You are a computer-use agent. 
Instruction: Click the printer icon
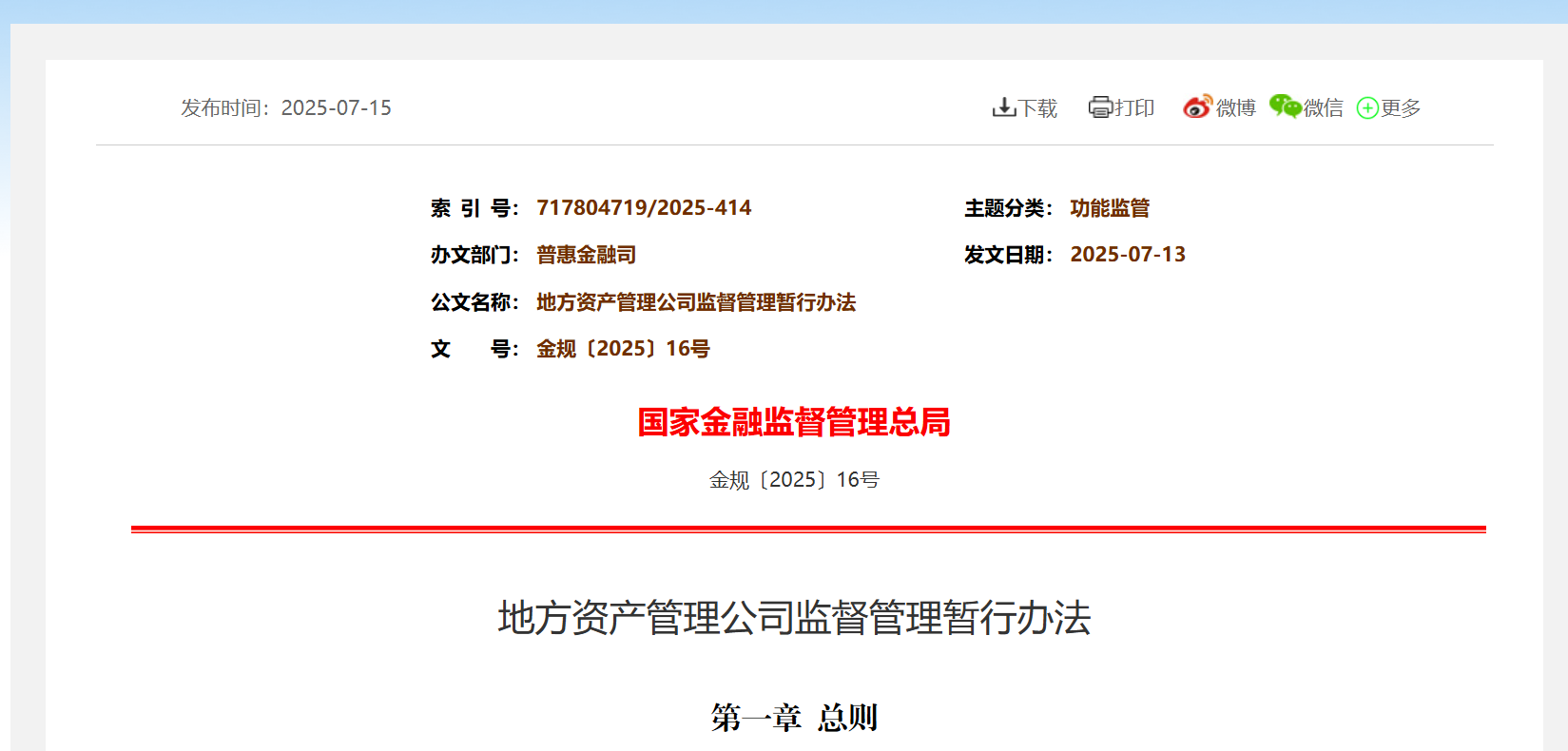tap(1100, 107)
